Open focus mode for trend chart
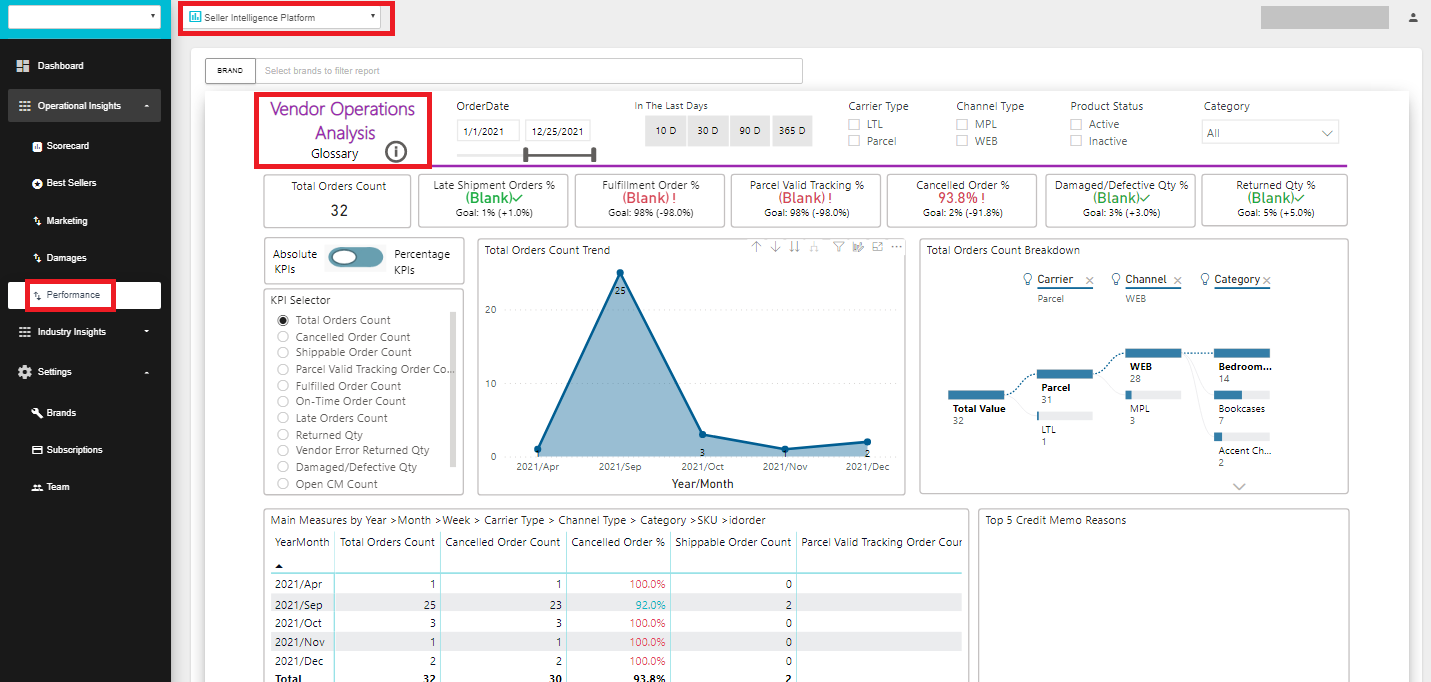This screenshot has height=682, width=1431. coord(877,247)
